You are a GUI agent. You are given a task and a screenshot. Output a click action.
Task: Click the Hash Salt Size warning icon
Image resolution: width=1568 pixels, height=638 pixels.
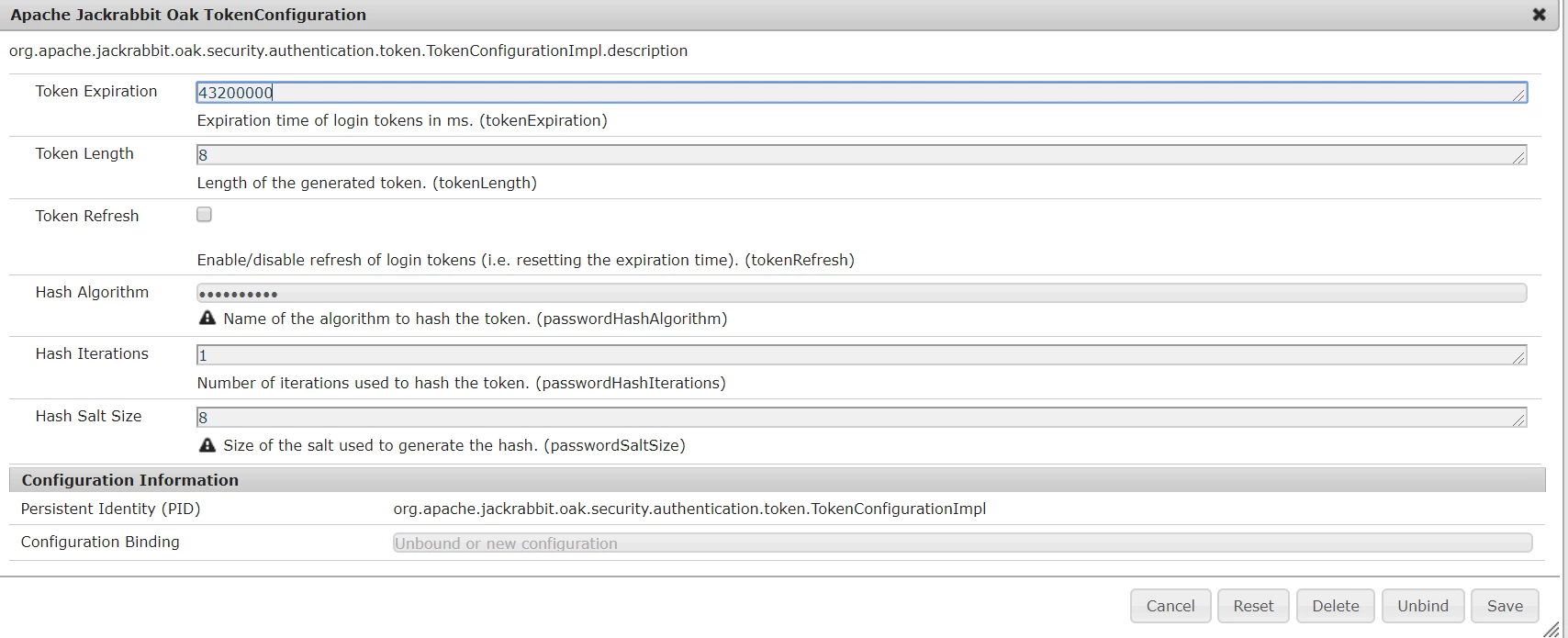(207, 444)
